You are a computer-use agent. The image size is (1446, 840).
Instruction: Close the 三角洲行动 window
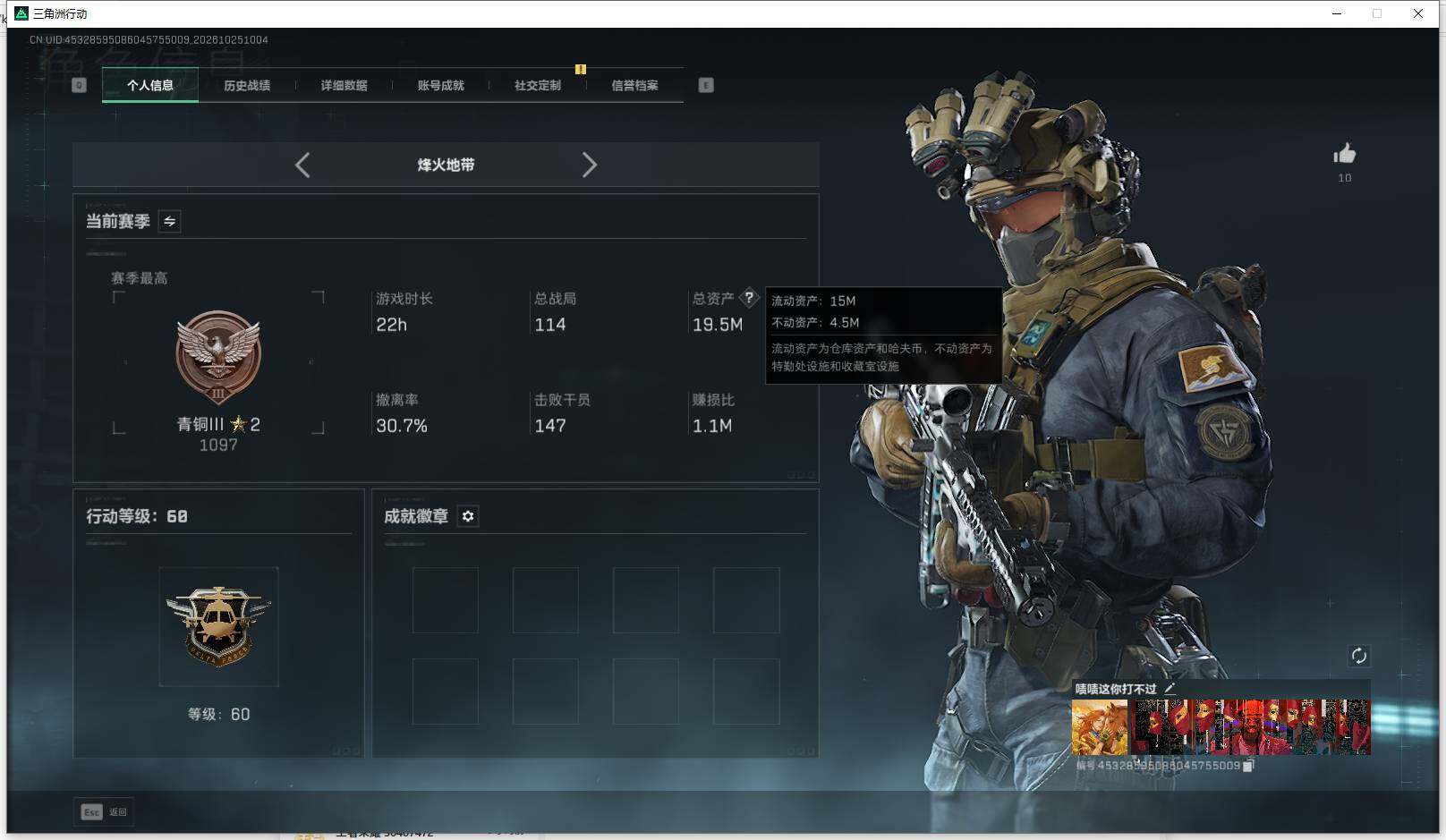click(x=1418, y=13)
